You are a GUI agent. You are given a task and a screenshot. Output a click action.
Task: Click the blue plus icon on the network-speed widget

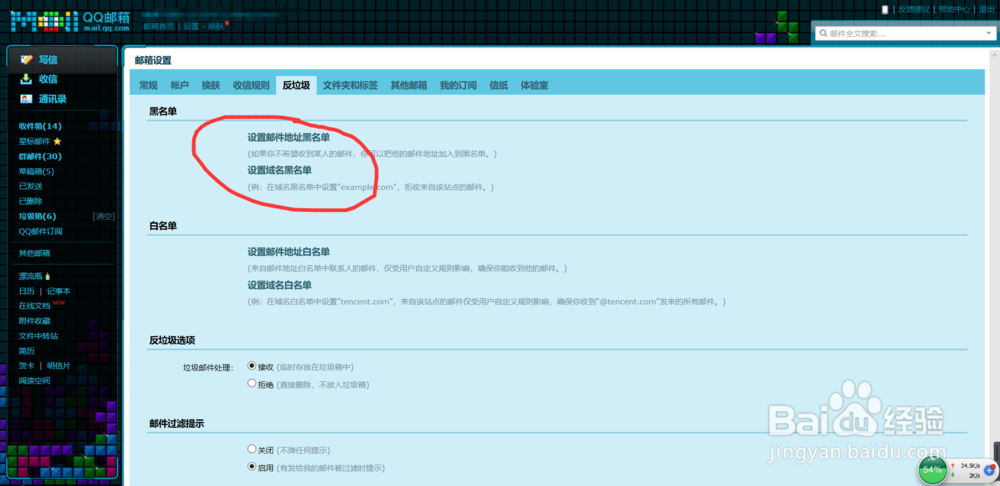989,469
